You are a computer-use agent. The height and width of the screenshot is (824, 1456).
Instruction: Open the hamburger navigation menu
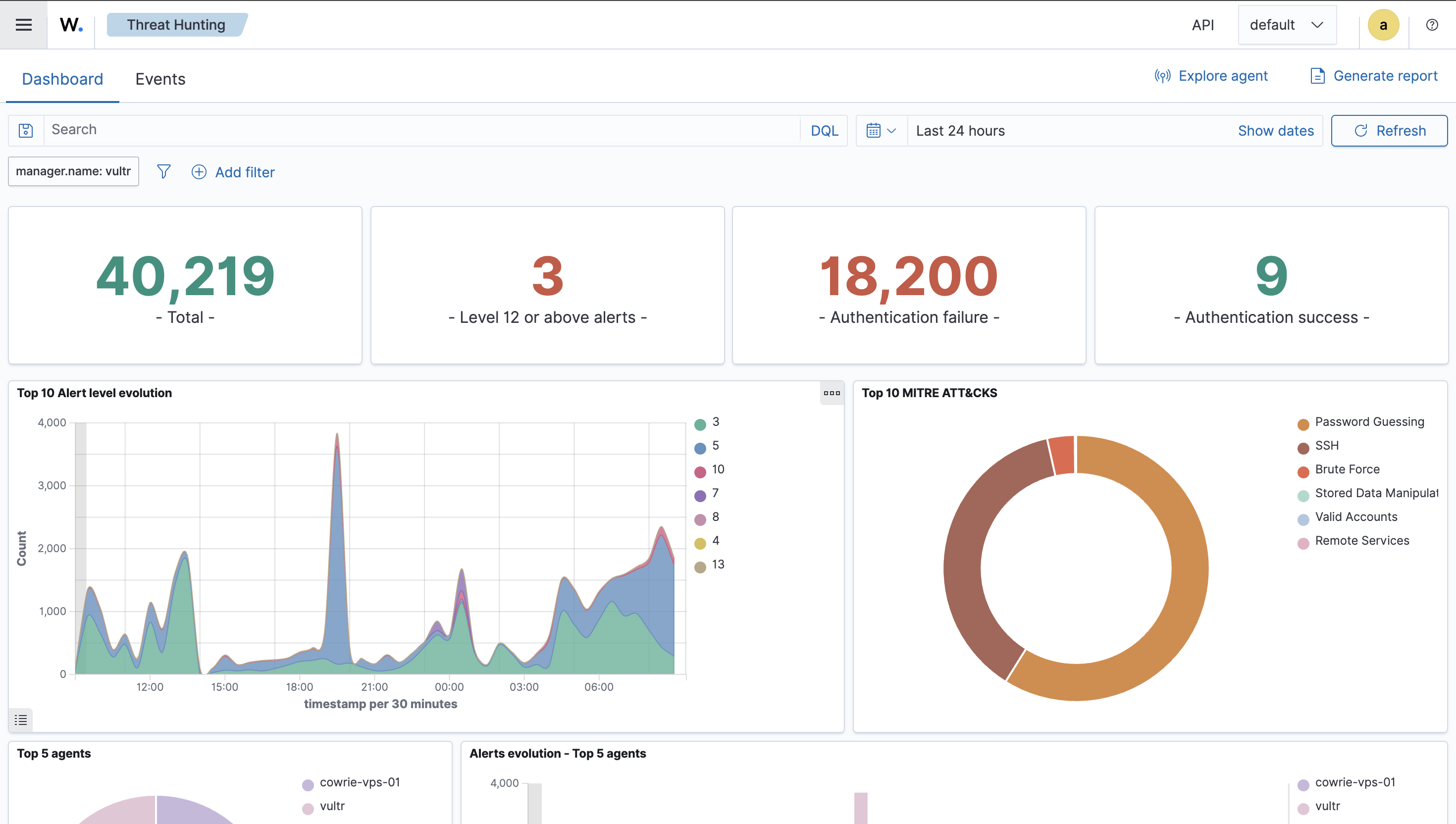point(23,25)
